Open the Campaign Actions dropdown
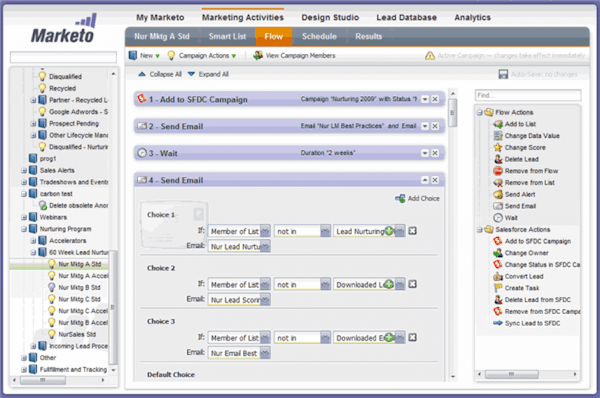Image resolution: width=600 pixels, height=398 pixels. pyautogui.click(x=202, y=55)
